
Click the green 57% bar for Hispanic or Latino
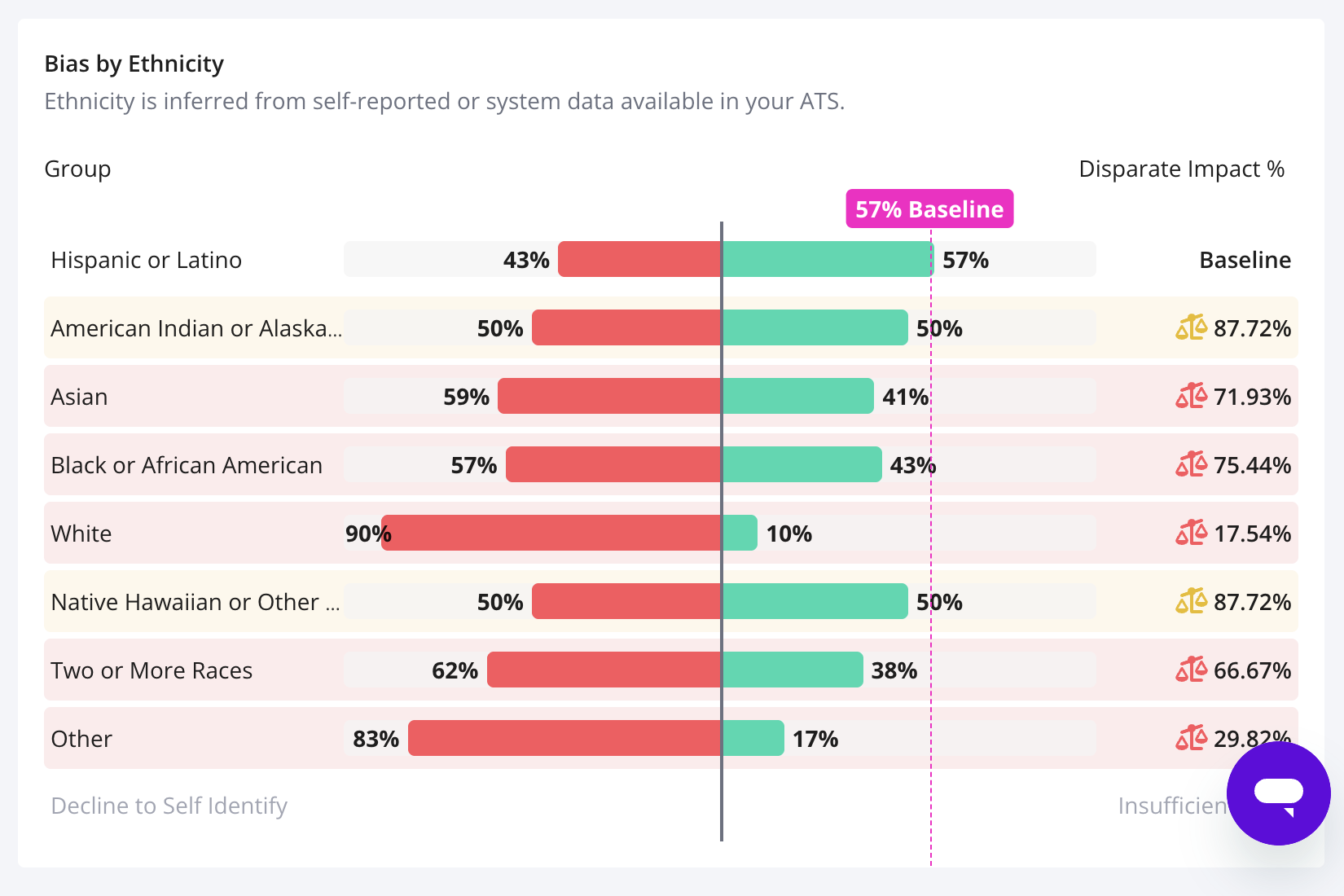(x=827, y=259)
